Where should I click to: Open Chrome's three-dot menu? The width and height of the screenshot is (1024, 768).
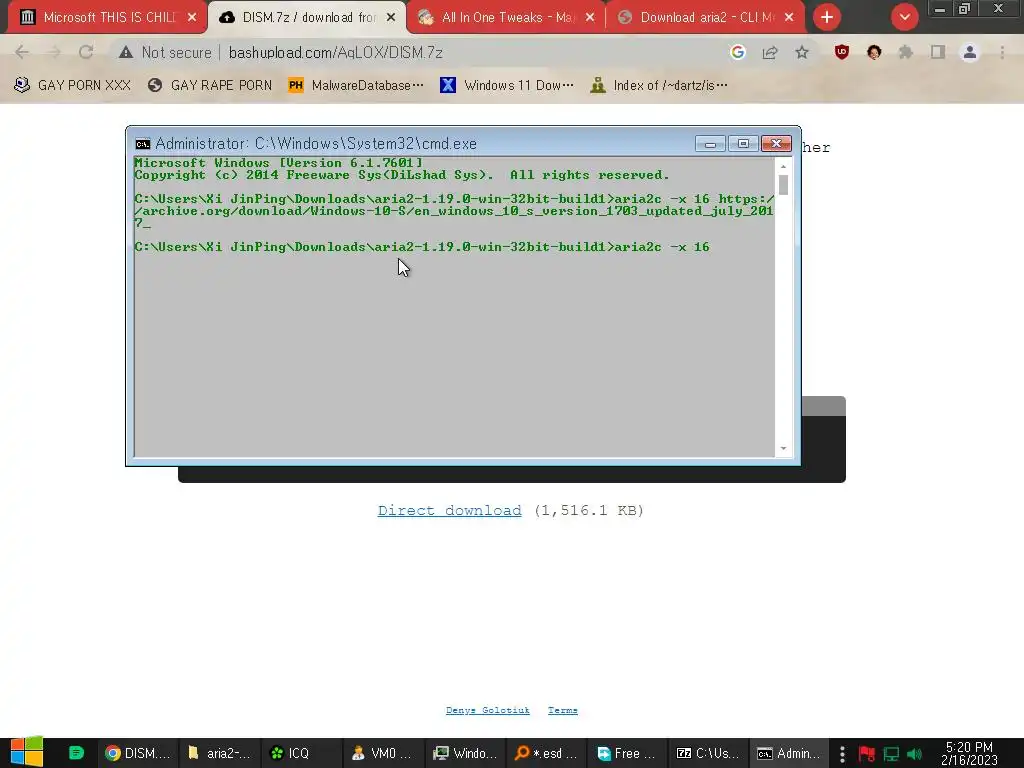(1002, 52)
